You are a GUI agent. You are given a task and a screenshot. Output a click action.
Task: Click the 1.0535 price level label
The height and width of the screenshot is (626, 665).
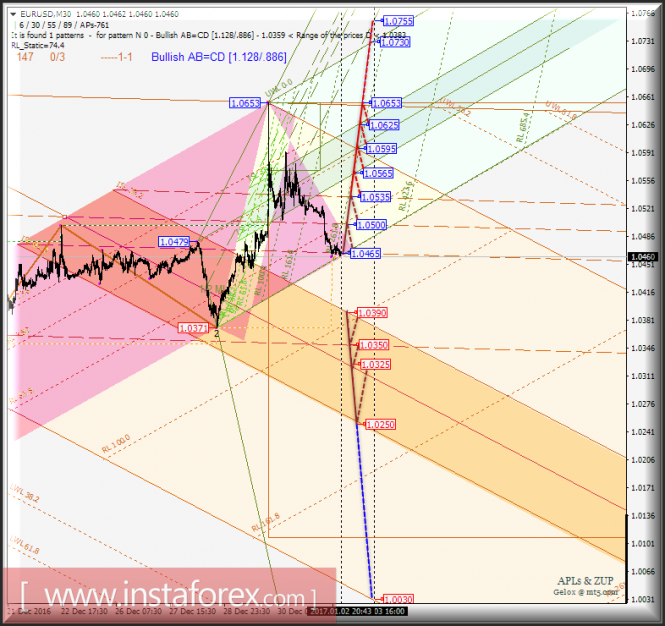click(x=376, y=197)
